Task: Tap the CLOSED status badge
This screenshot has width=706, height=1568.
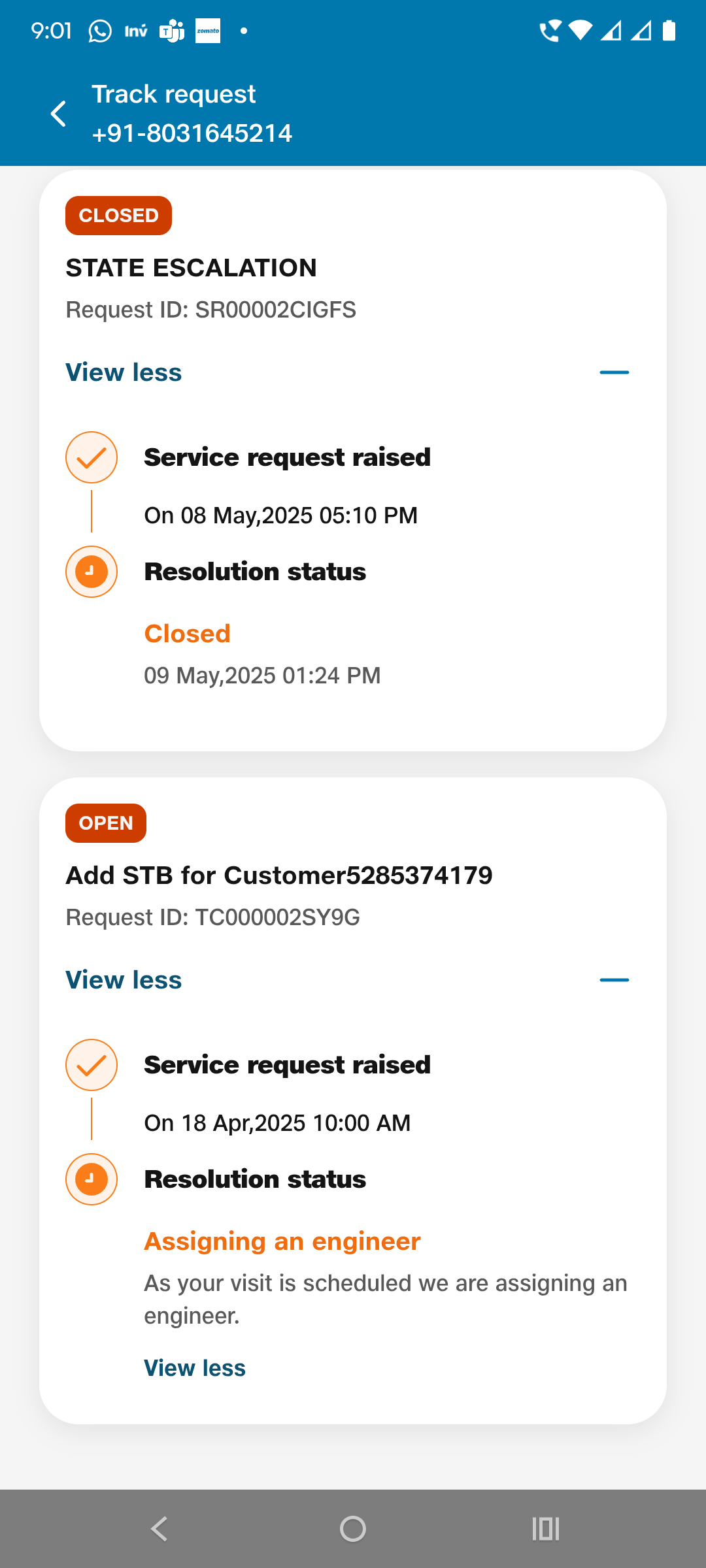Action: click(x=118, y=216)
